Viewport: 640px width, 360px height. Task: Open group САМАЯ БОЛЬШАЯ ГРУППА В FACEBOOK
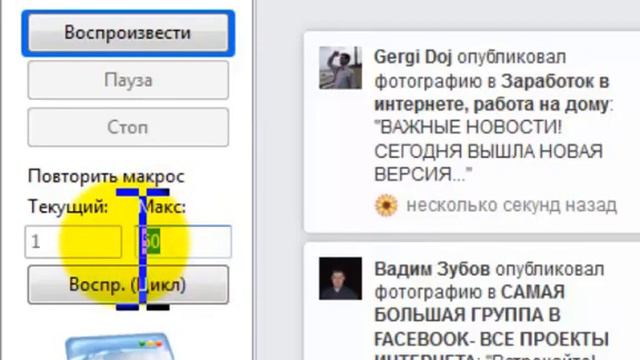(491, 315)
